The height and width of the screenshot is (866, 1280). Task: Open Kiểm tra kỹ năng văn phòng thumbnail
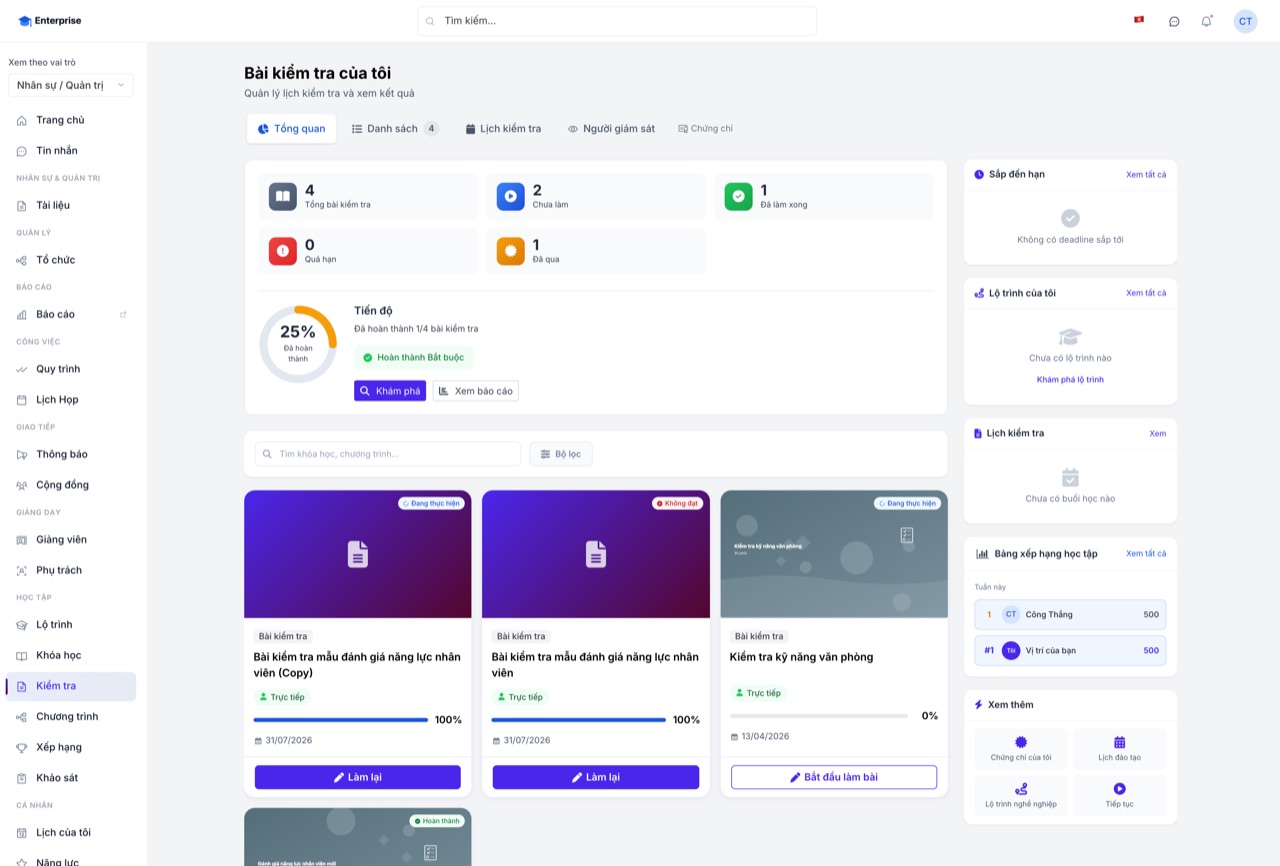click(x=834, y=554)
